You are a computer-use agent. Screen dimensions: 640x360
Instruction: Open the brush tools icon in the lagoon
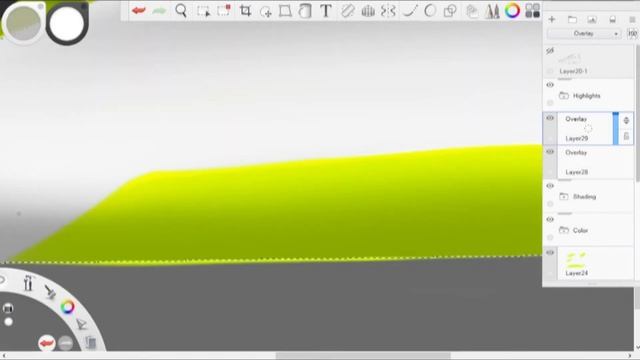pyautogui.click(x=28, y=283)
